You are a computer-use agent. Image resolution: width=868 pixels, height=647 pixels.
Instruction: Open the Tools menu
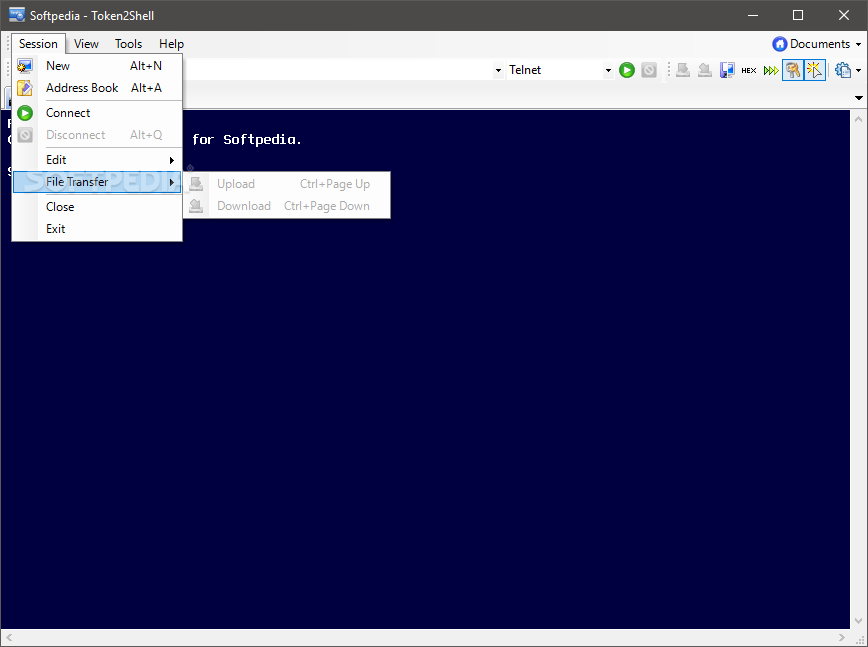pyautogui.click(x=128, y=44)
